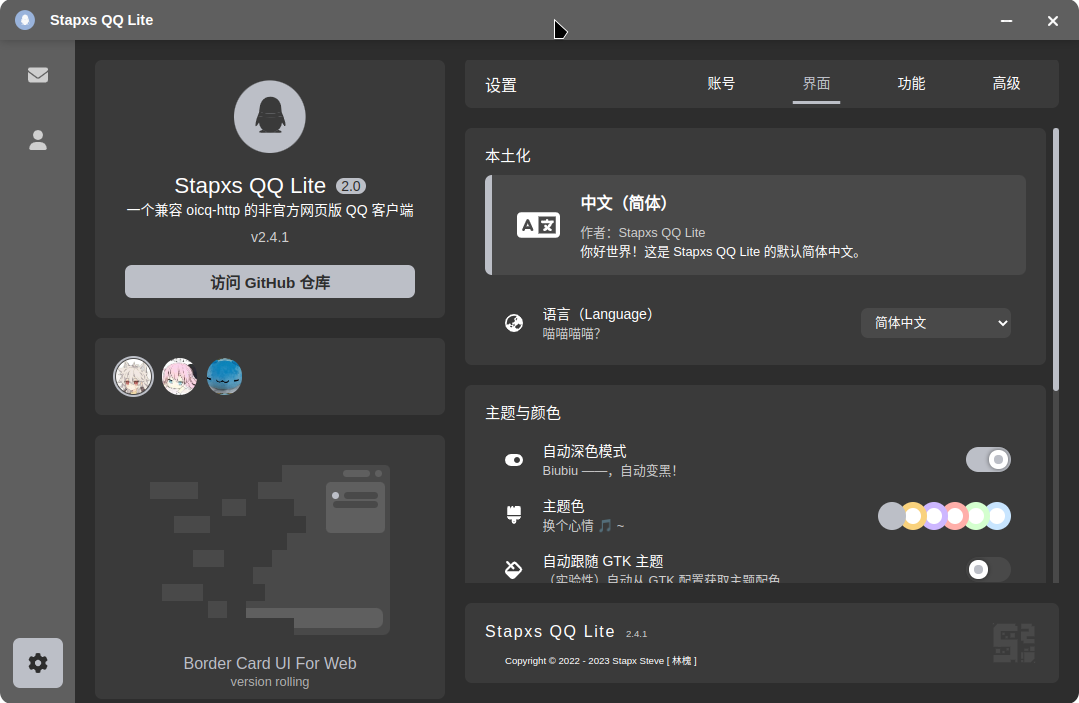1079x703 pixels.
Task: Choose the light blue theme color swatch
Action: point(998,516)
